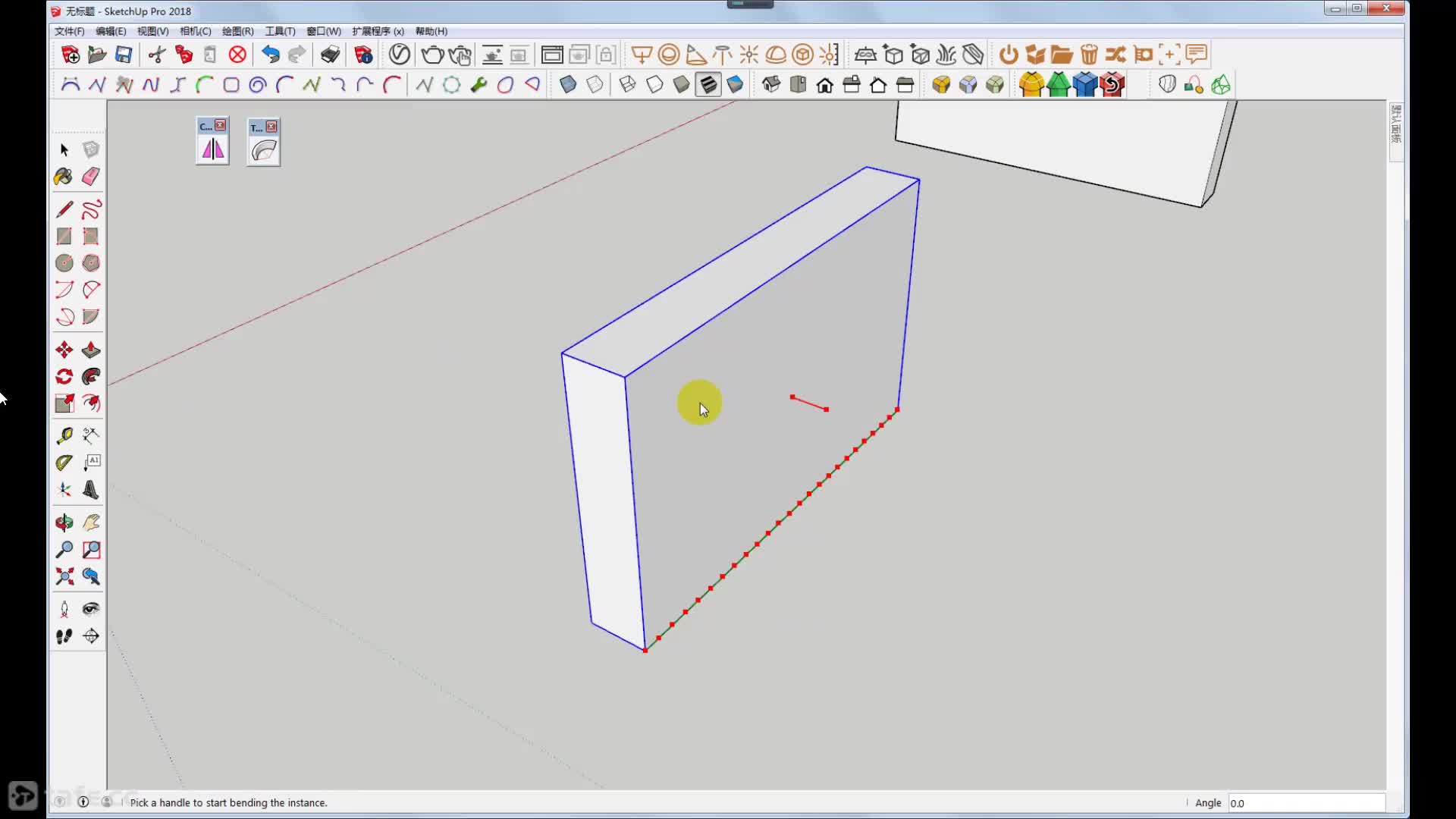This screenshot has width=1456, height=819.
Task: Activate the Move tool
Action: coord(64,350)
